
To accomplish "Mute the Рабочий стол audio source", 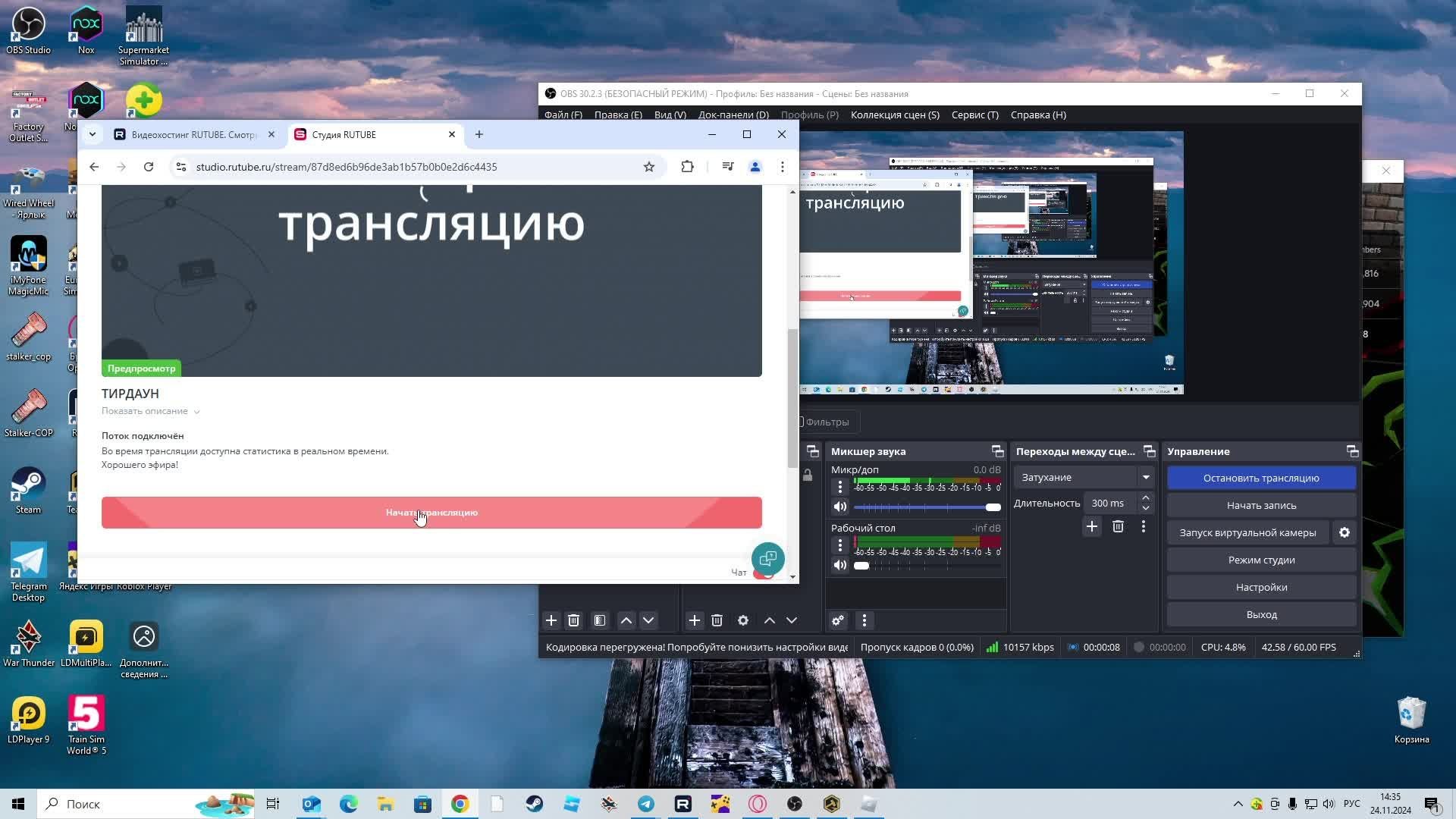I will click(839, 565).
